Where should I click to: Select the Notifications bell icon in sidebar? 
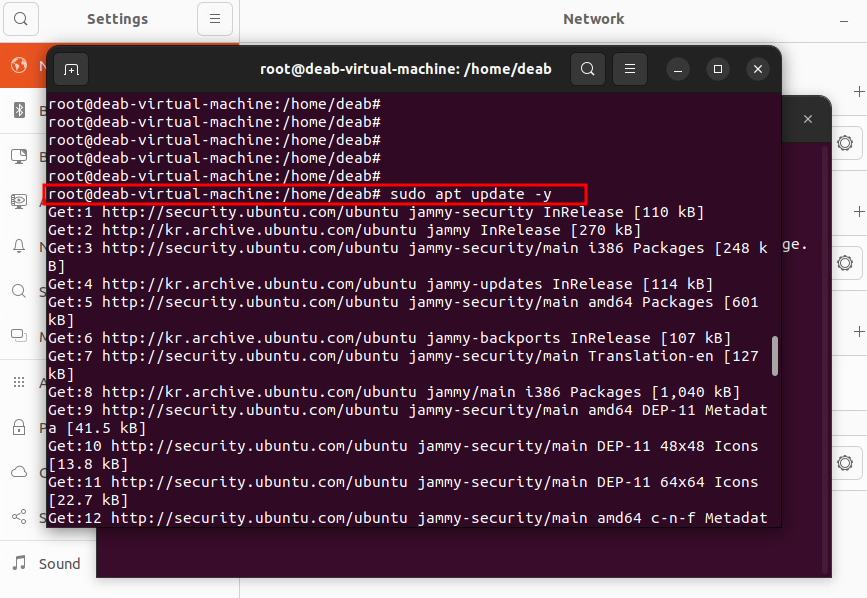pos(19,246)
